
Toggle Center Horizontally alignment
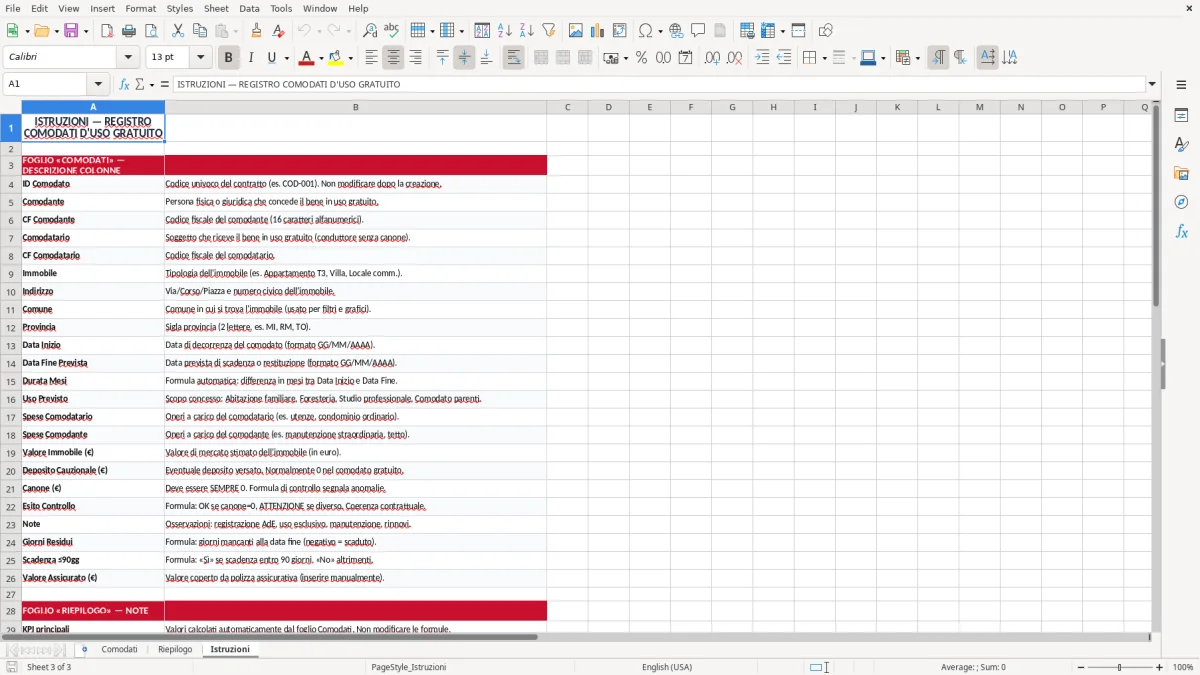pos(393,58)
